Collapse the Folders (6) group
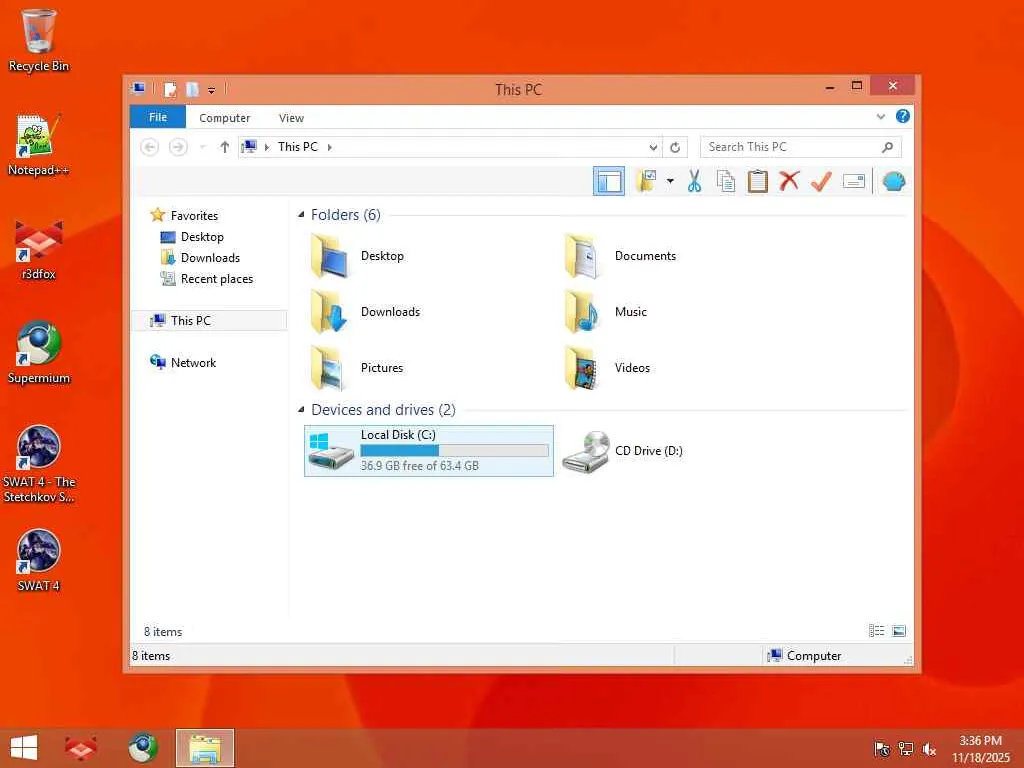1024x768 pixels. pos(301,215)
